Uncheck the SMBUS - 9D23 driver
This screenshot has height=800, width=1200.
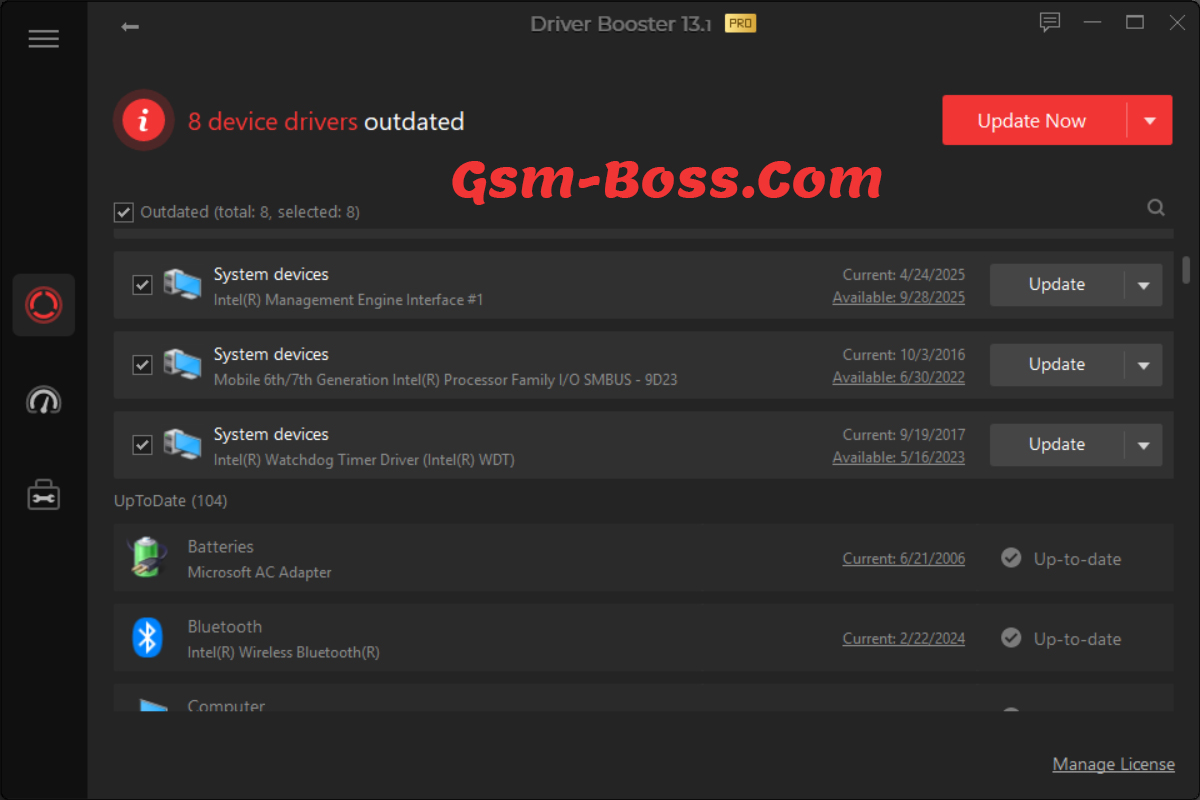coord(142,365)
